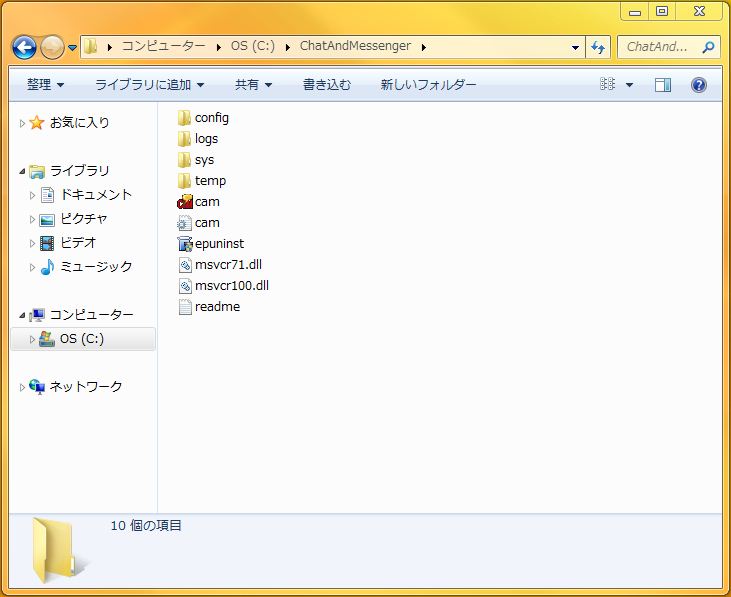This screenshot has width=731, height=597.
Task: Expand the ドキュメント library tree node
Action: click(33, 195)
